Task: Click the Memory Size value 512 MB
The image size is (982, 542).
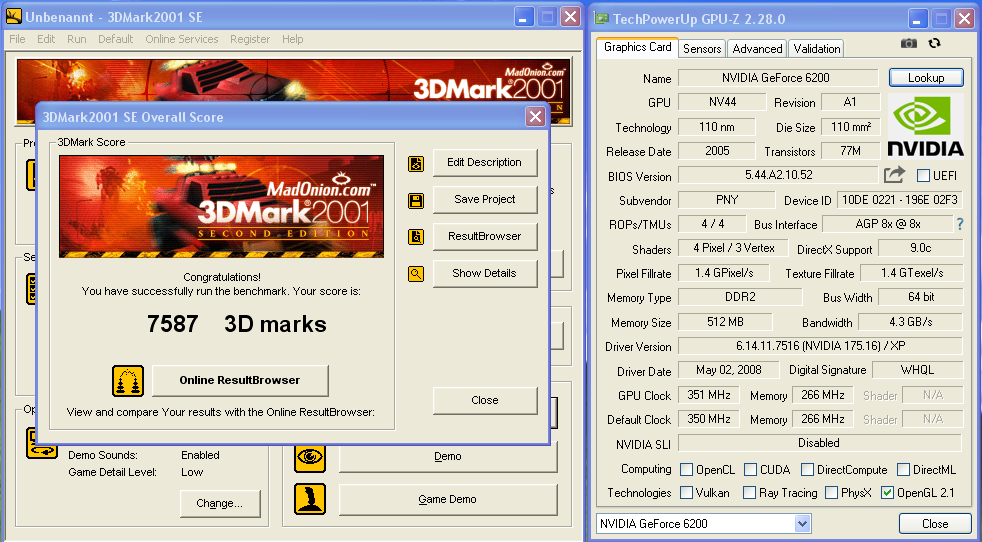Action: 725,322
